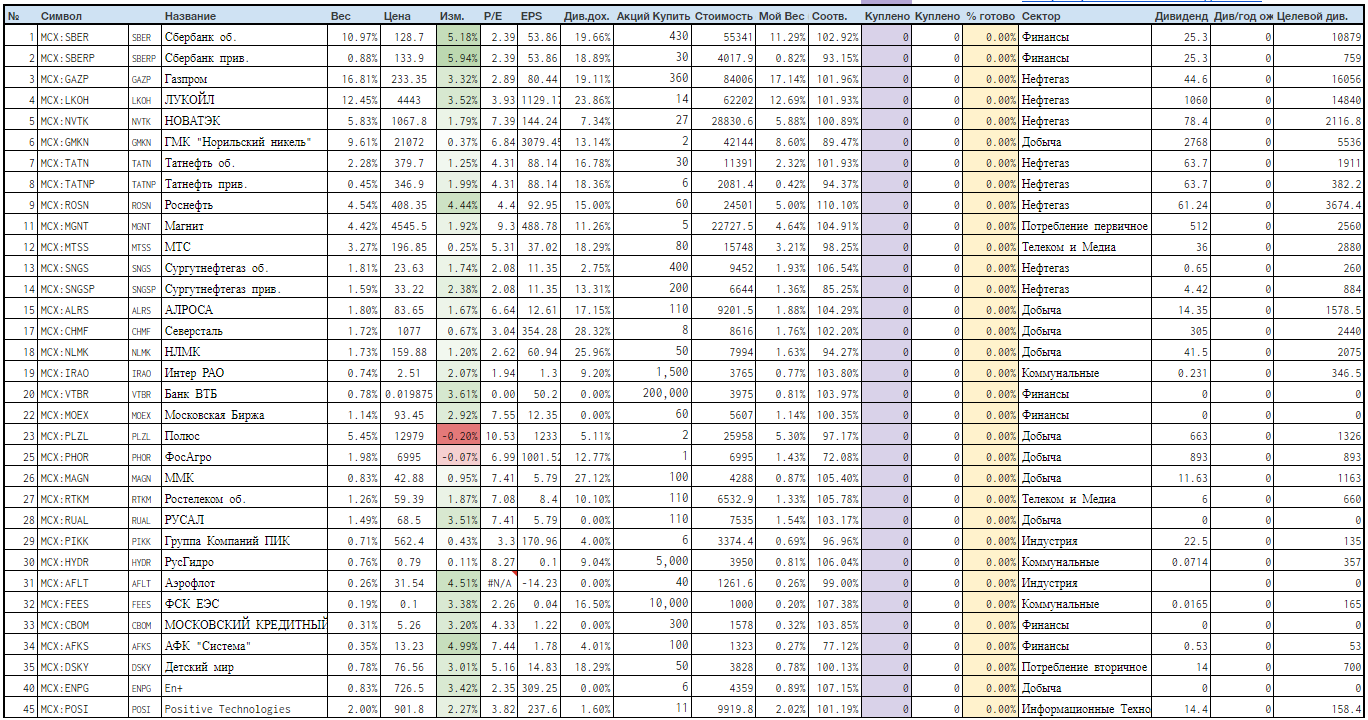The height and width of the screenshot is (720, 1368).
Task: Select Северсталь dividend yield 28.32%
Action: [x=587, y=331]
